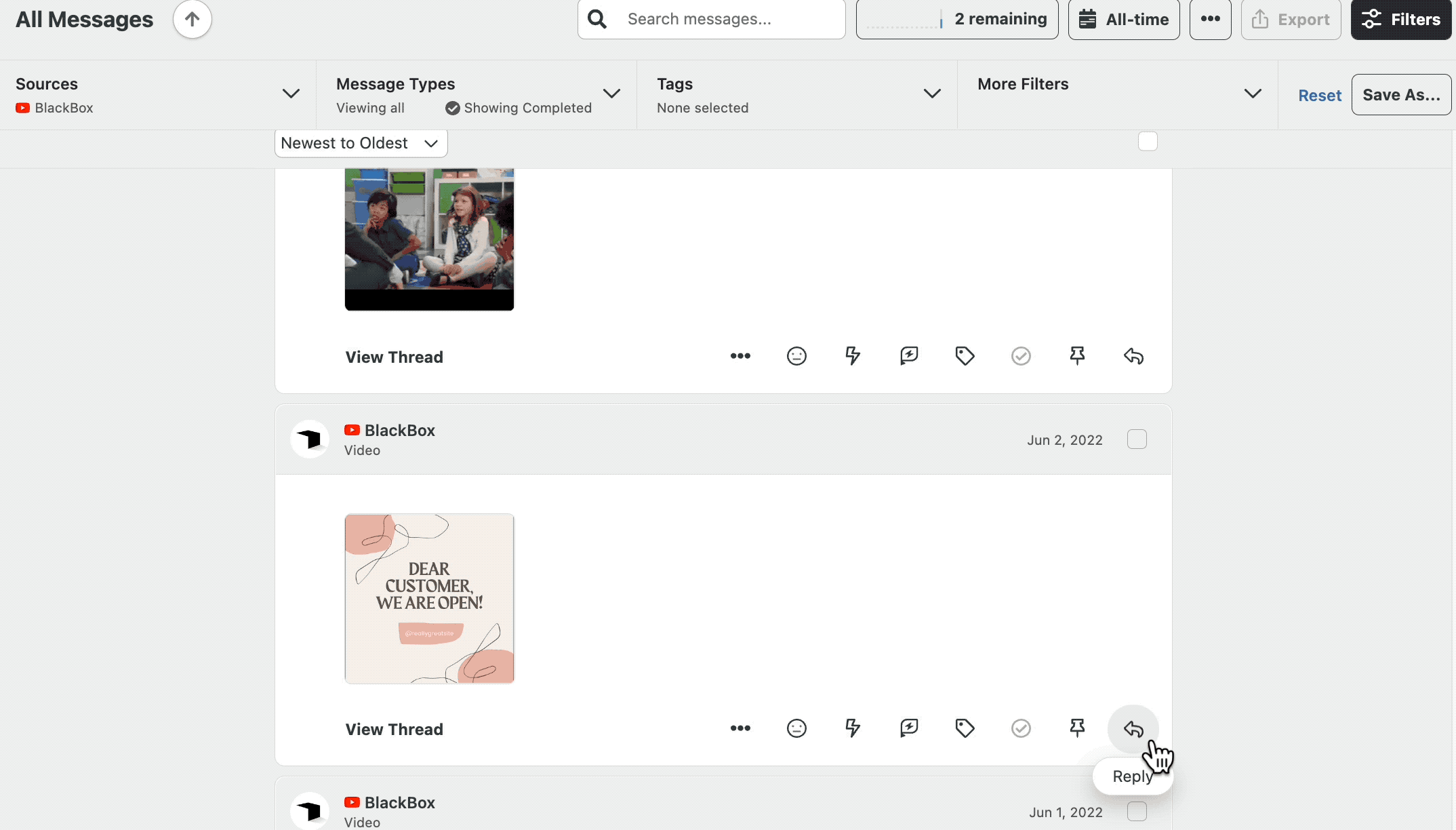Screen dimensions: 1456x830
Task: Switch to the All-time date range
Action: tap(1123, 19)
